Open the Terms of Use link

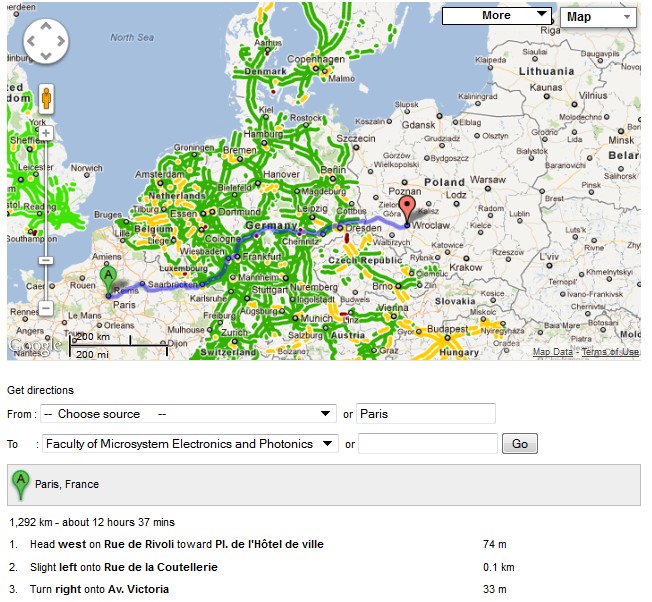pos(610,352)
